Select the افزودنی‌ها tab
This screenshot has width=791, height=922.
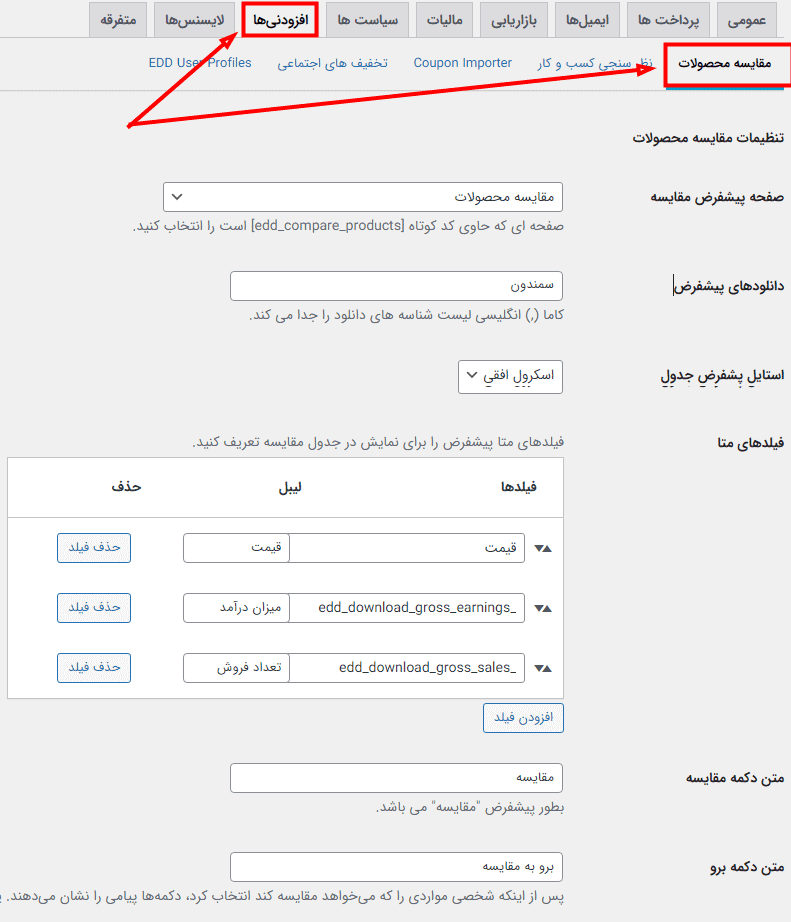click(280, 20)
